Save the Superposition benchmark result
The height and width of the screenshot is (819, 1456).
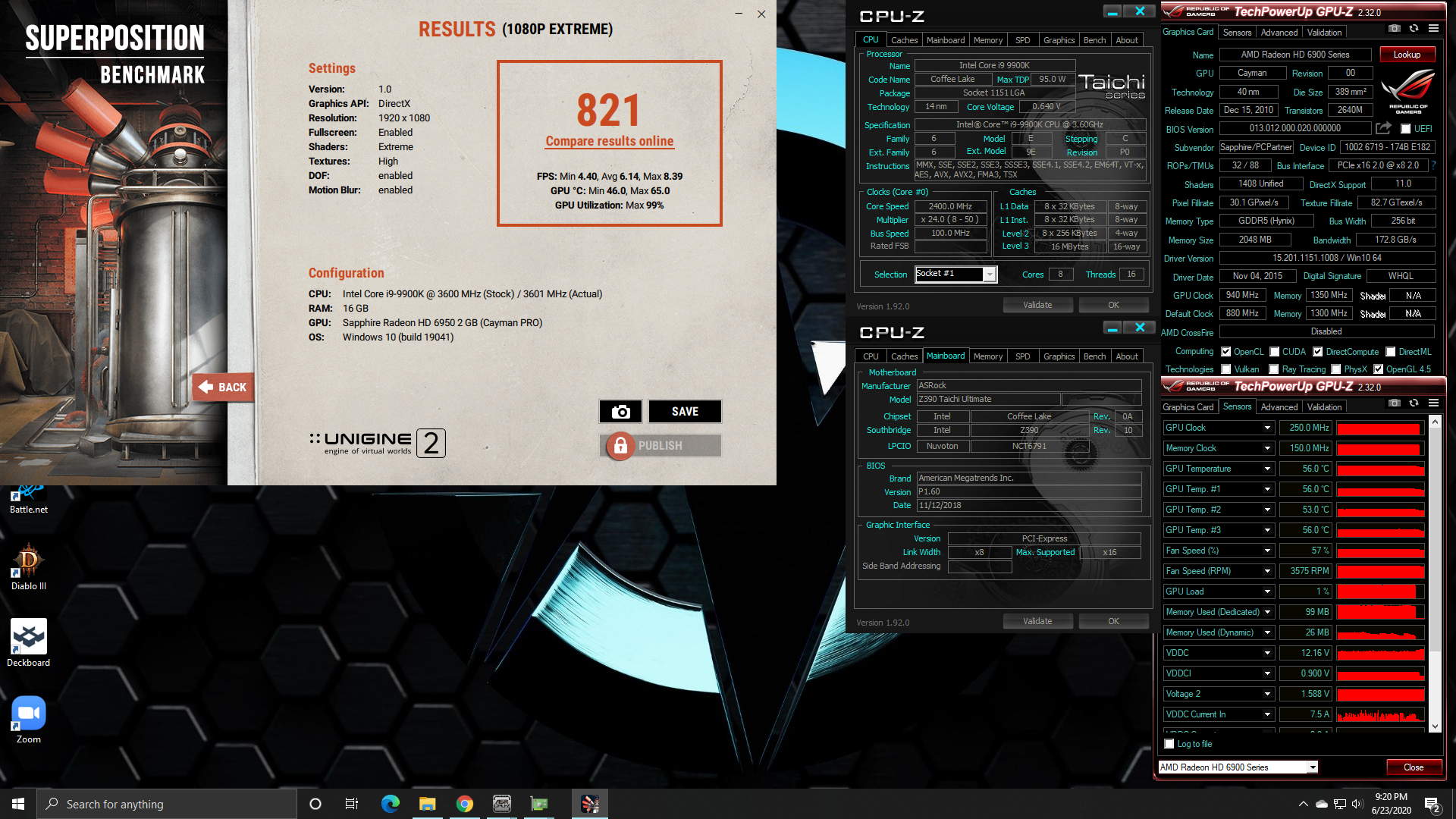[x=685, y=411]
